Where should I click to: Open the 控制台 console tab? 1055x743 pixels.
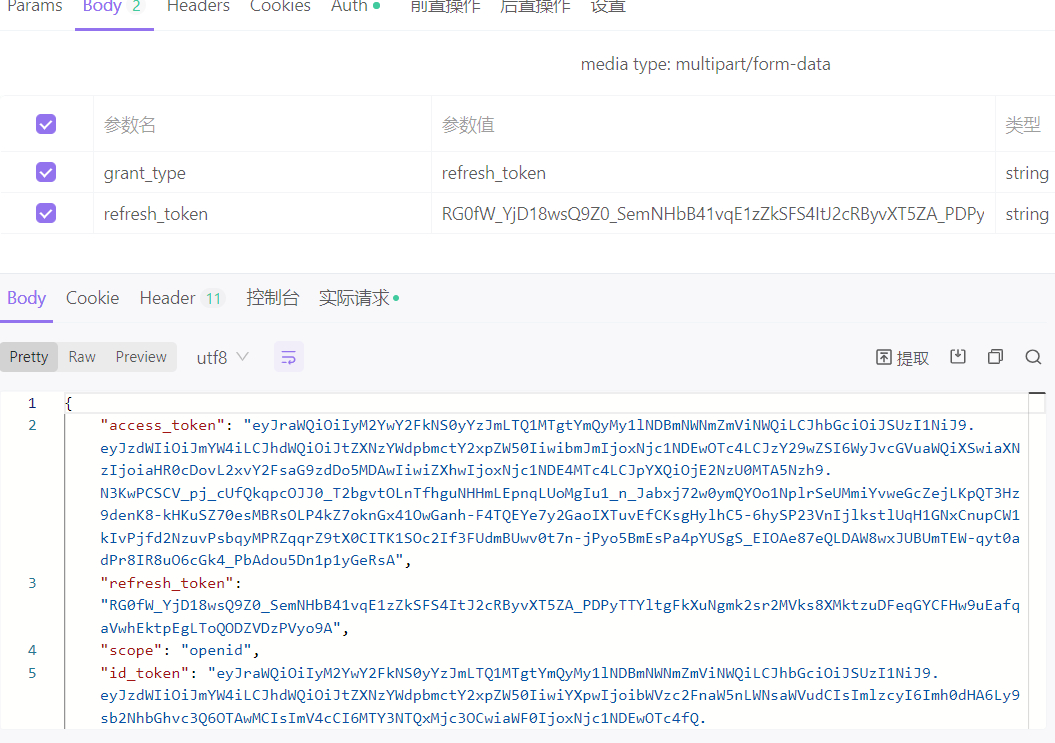click(272, 298)
